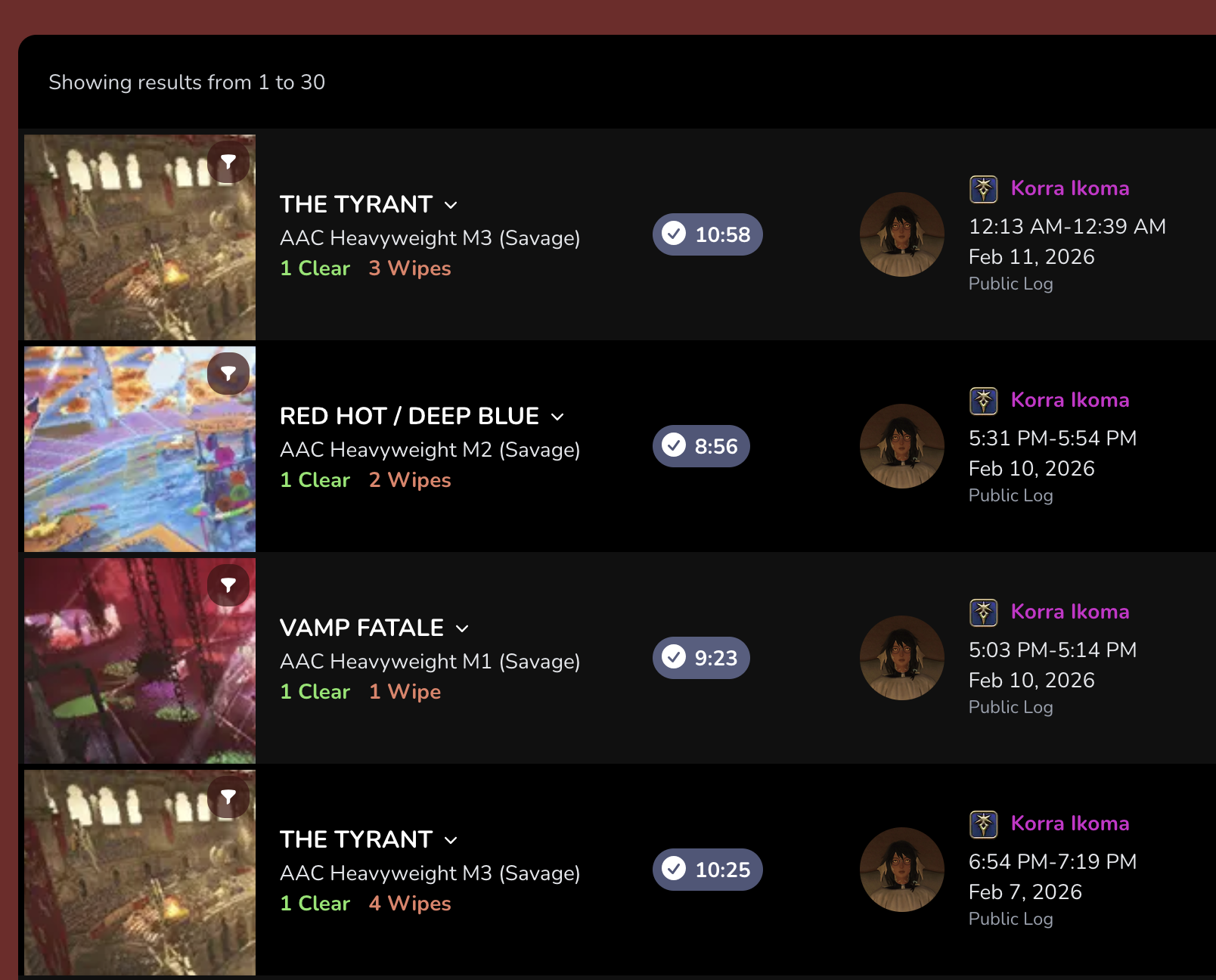Image resolution: width=1216 pixels, height=980 pixels.
Task: Open '1 Clear' link under Vamp Fatale
Action: tap(315, 692)
